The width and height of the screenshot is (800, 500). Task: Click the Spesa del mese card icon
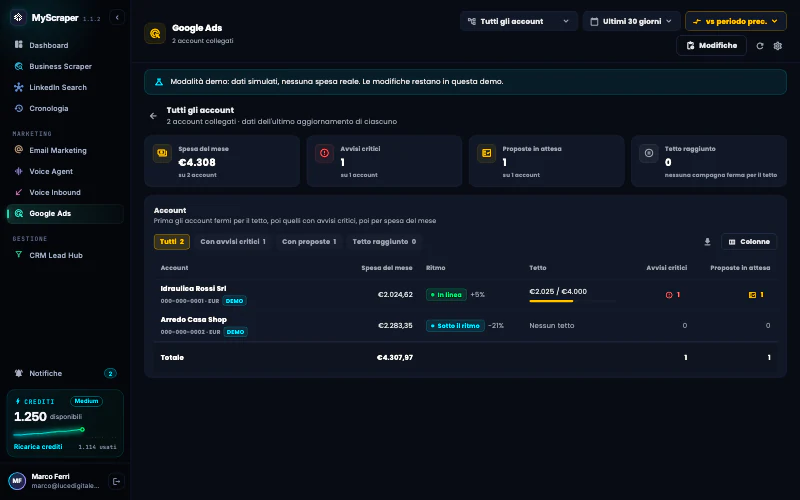coord(162,153)
